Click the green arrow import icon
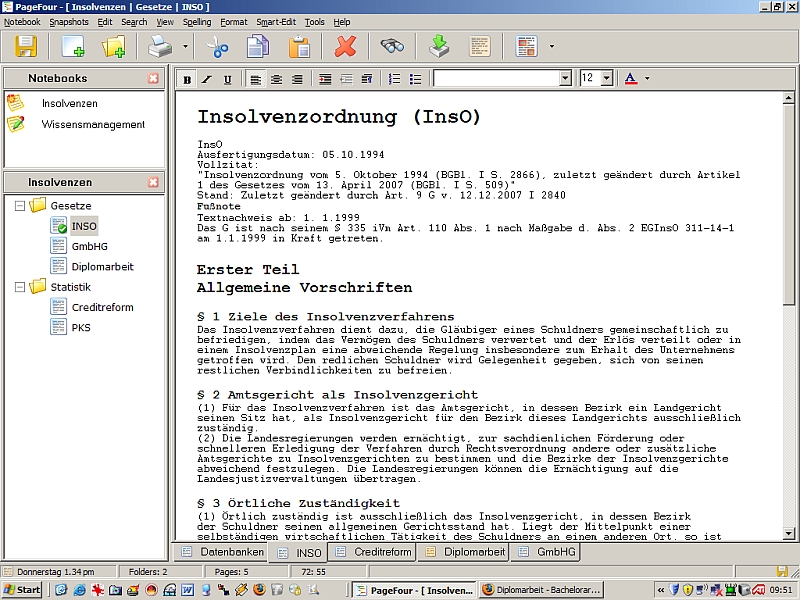The width and height of the screenshot is (800, 600). 439,46
